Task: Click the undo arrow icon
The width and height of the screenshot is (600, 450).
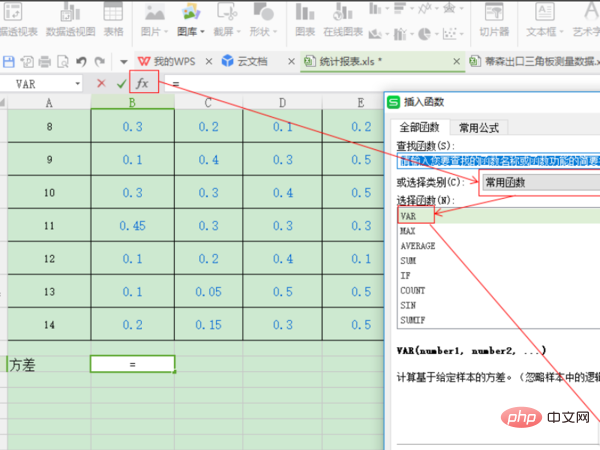Action: click(x=81, y=61)
